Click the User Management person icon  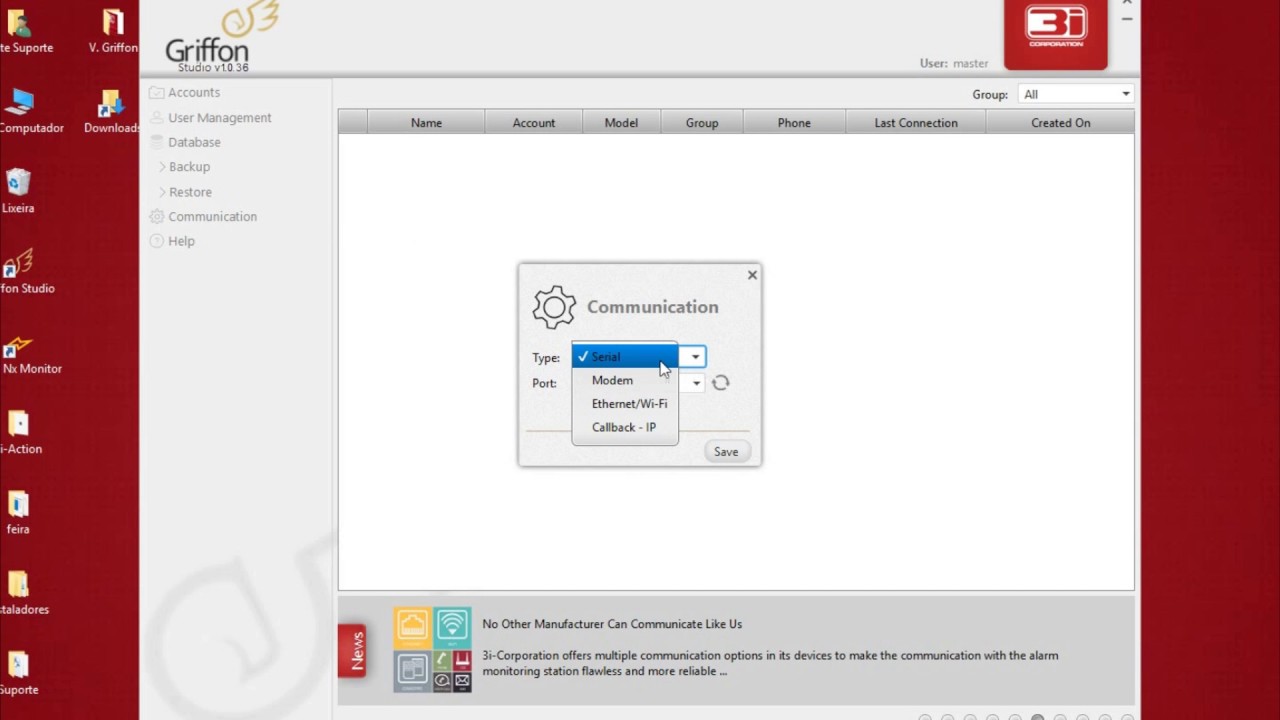[x=156, y=117]
